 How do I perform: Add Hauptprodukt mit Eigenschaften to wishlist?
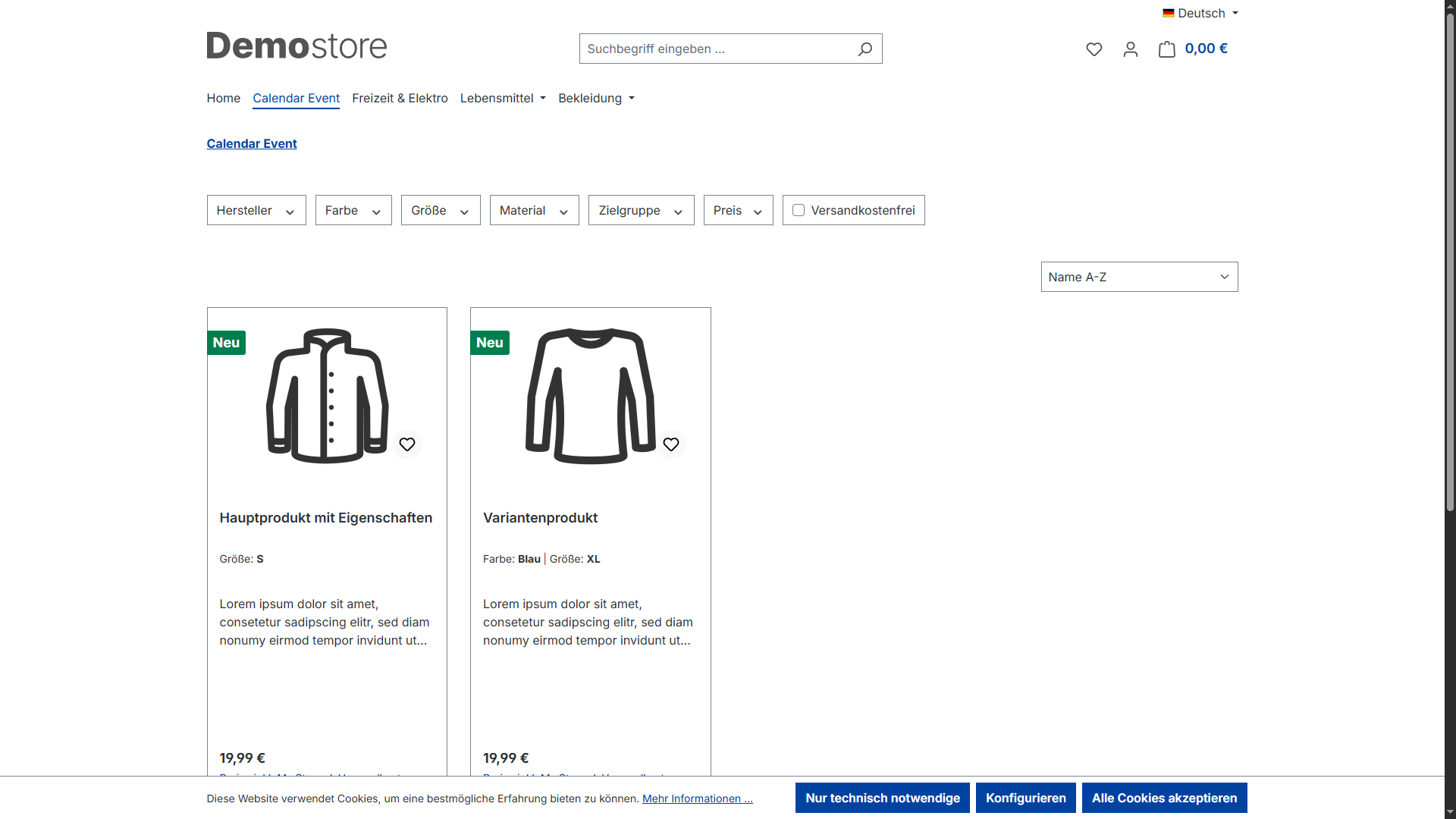point(407,444)
